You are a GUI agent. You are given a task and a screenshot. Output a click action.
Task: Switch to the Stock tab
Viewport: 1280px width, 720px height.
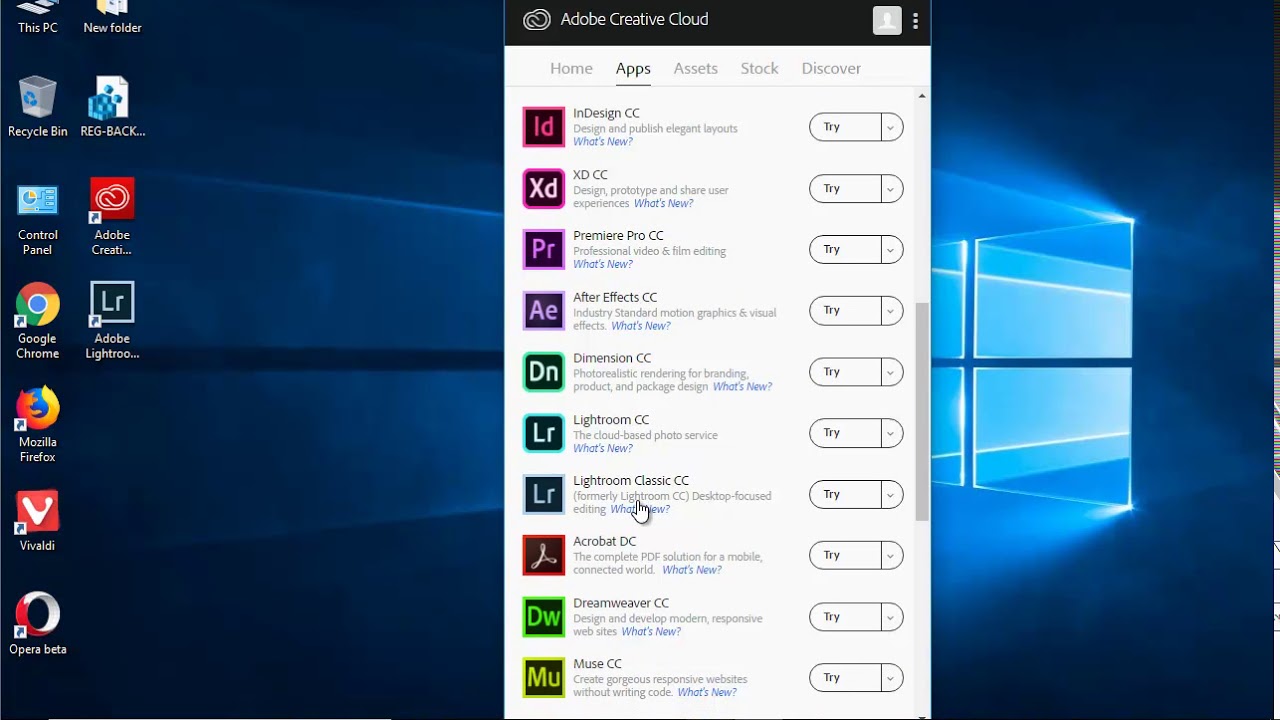[759, 68]
